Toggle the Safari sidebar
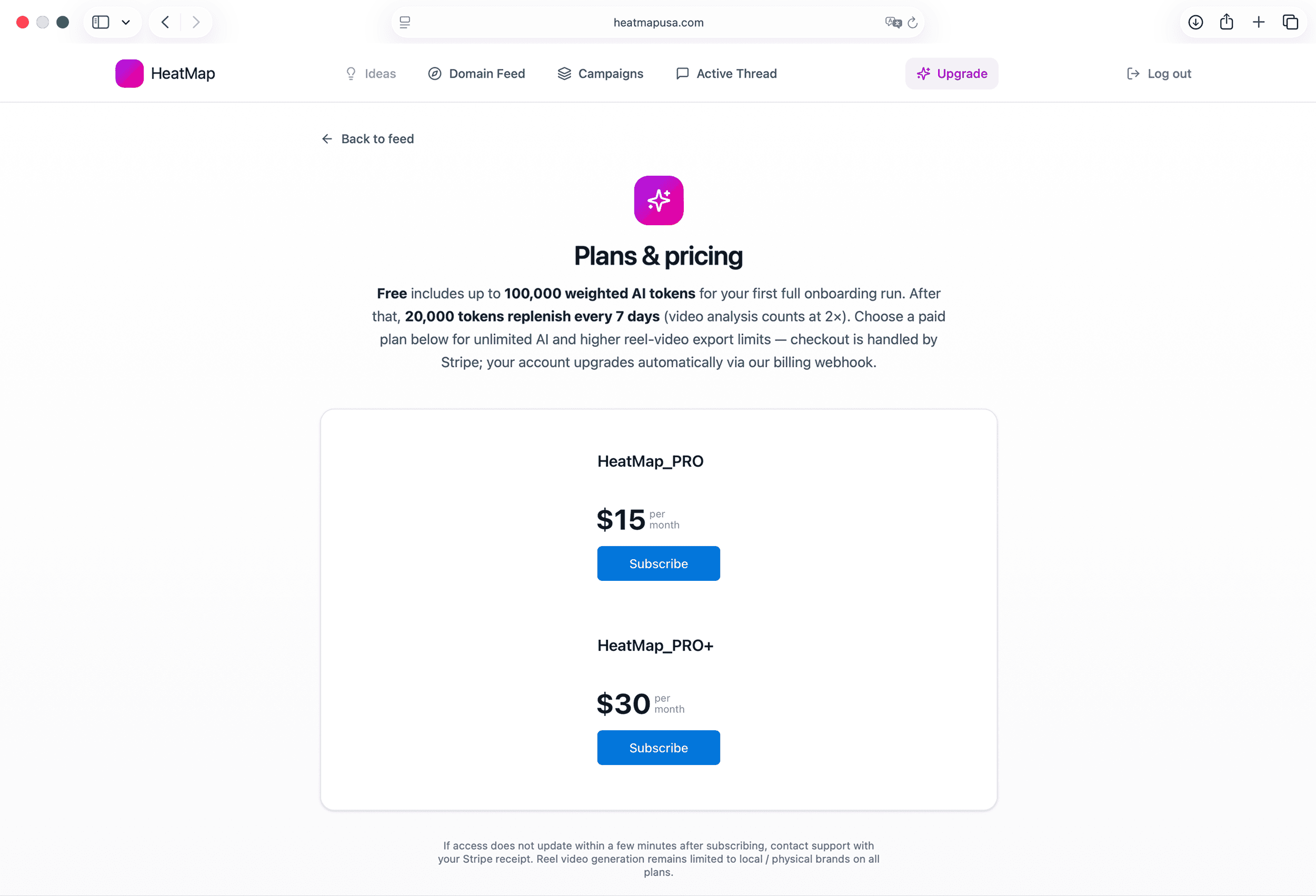Screen dimensions: 1316x896 [x=101, y=22]
